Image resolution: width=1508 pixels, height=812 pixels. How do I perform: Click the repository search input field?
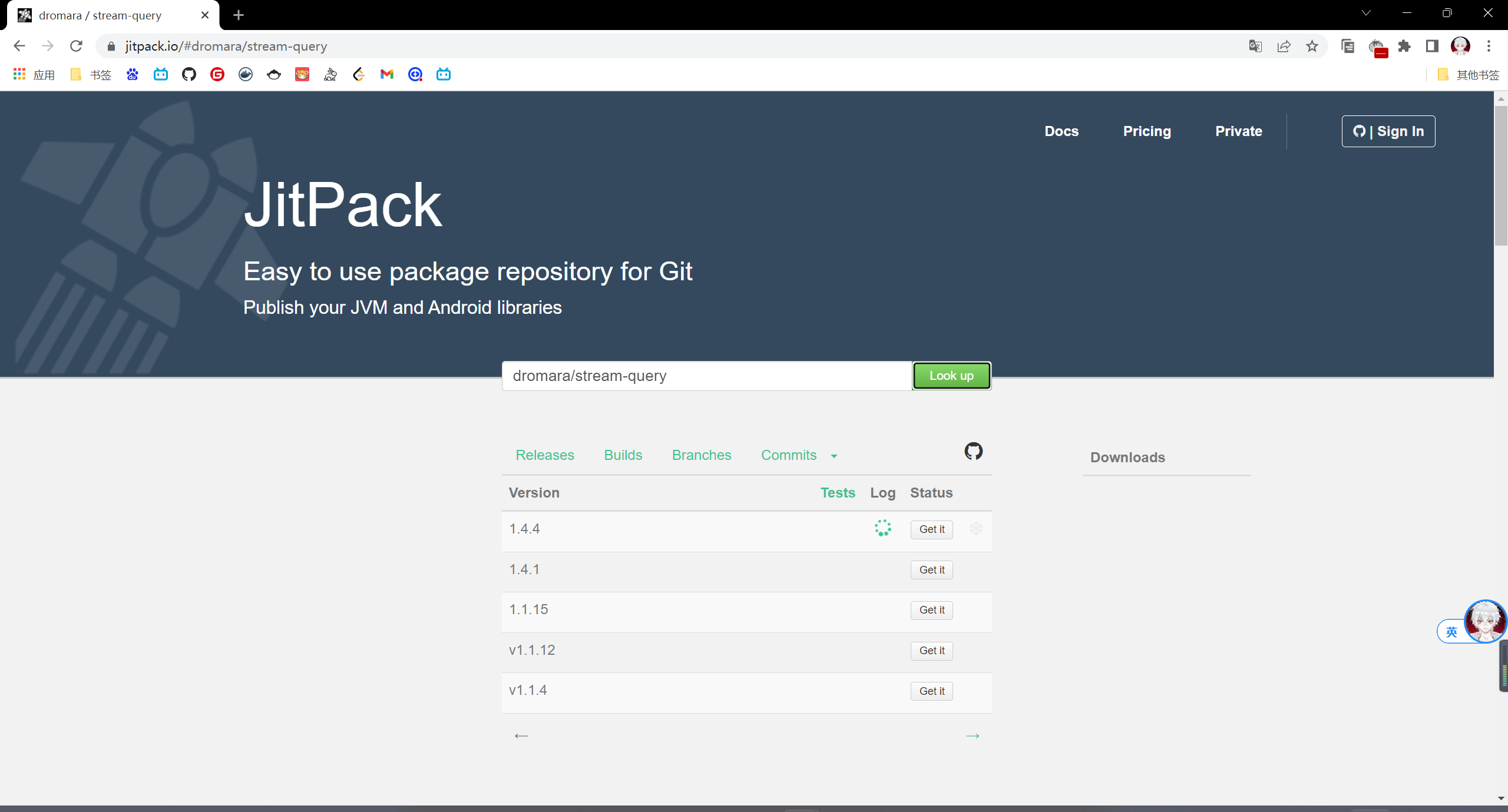click(706, 376)
